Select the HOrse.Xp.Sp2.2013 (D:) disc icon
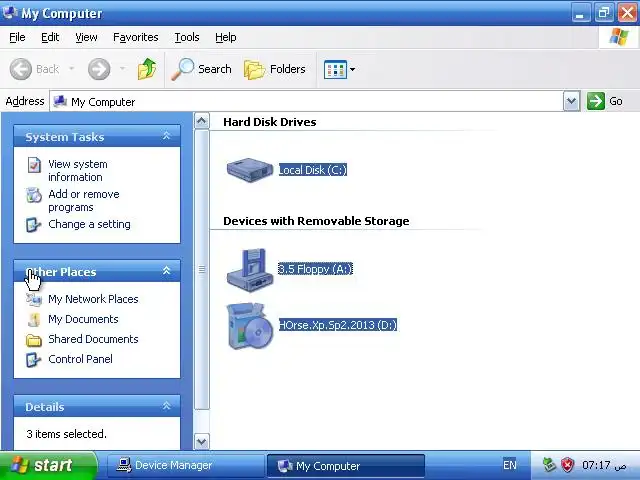640x480 pixels. click(x=249, y=326)
